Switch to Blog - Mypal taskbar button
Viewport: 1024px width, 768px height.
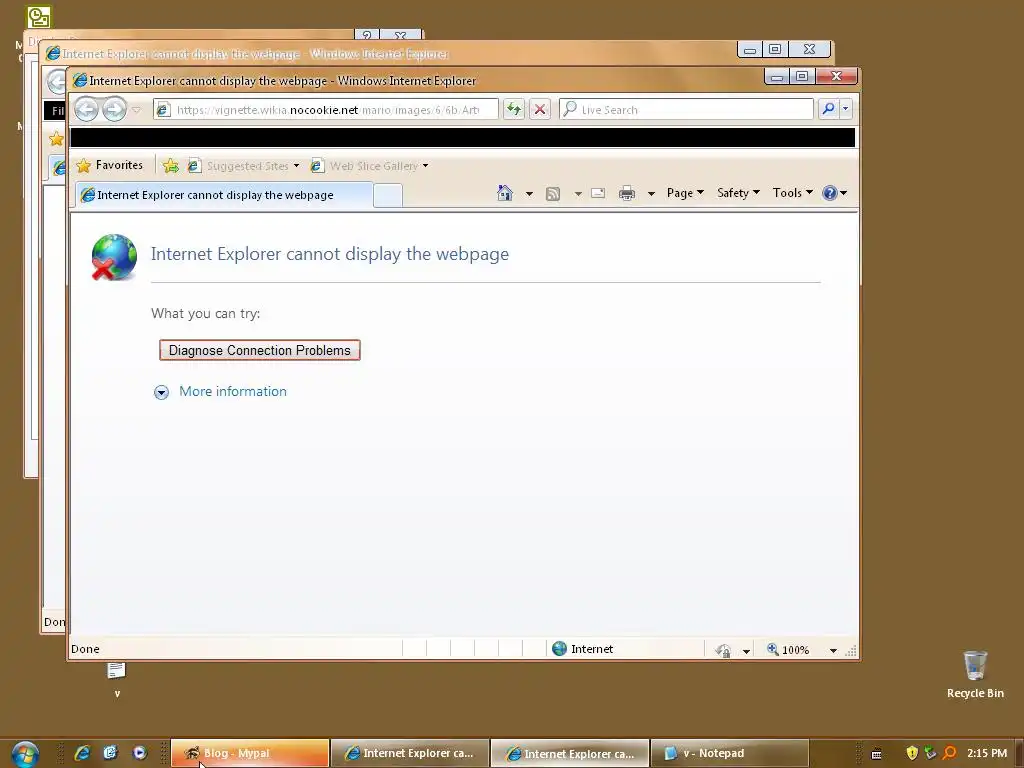point(250,753)
